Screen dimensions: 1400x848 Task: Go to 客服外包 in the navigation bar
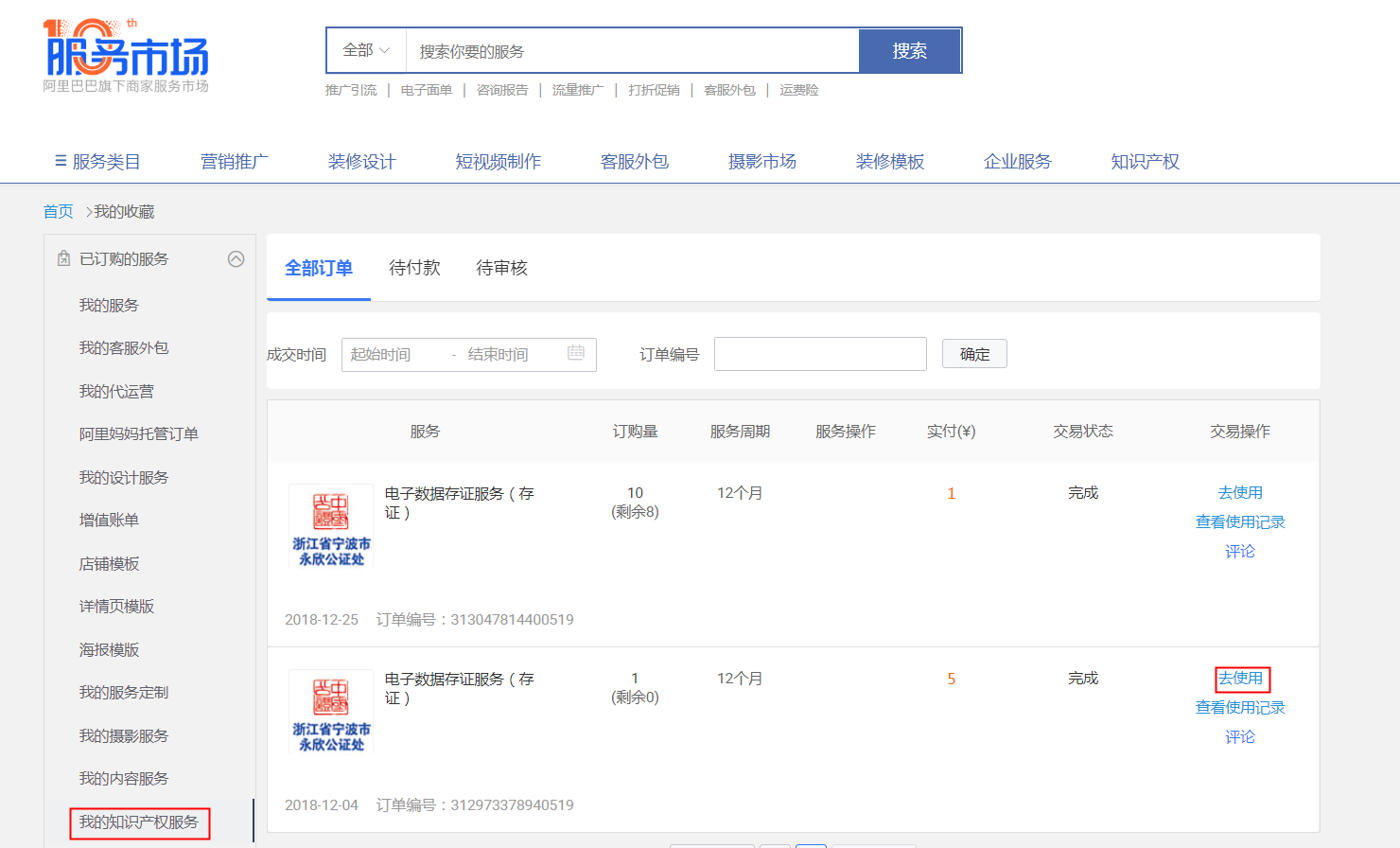coord(635,162)
